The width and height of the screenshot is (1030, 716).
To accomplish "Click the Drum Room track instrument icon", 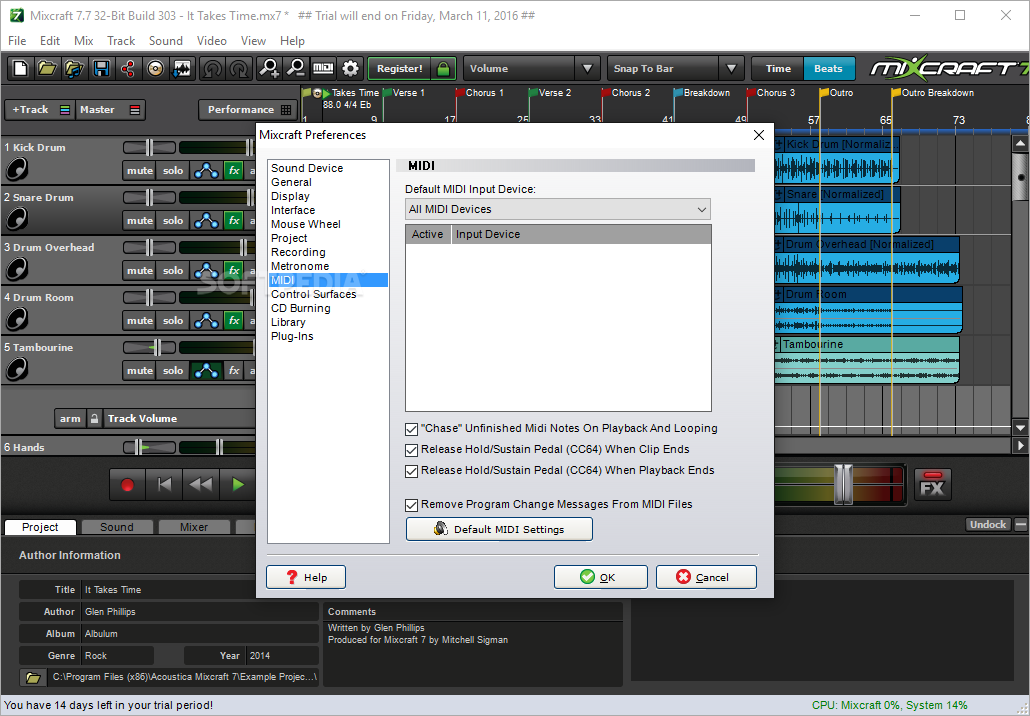I will pyautogui.click(x=16, y=319).
